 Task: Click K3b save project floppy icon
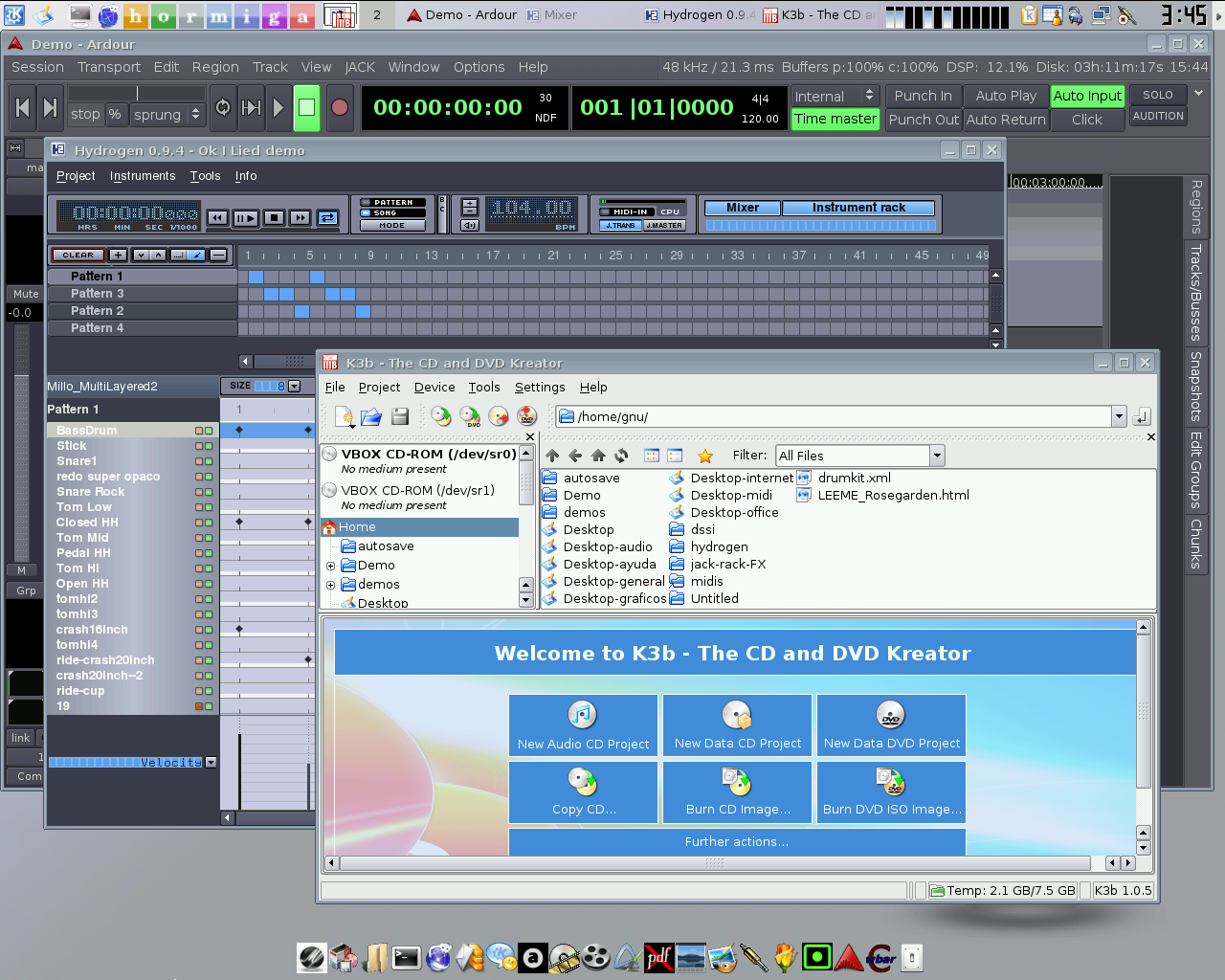click(400, 416)
